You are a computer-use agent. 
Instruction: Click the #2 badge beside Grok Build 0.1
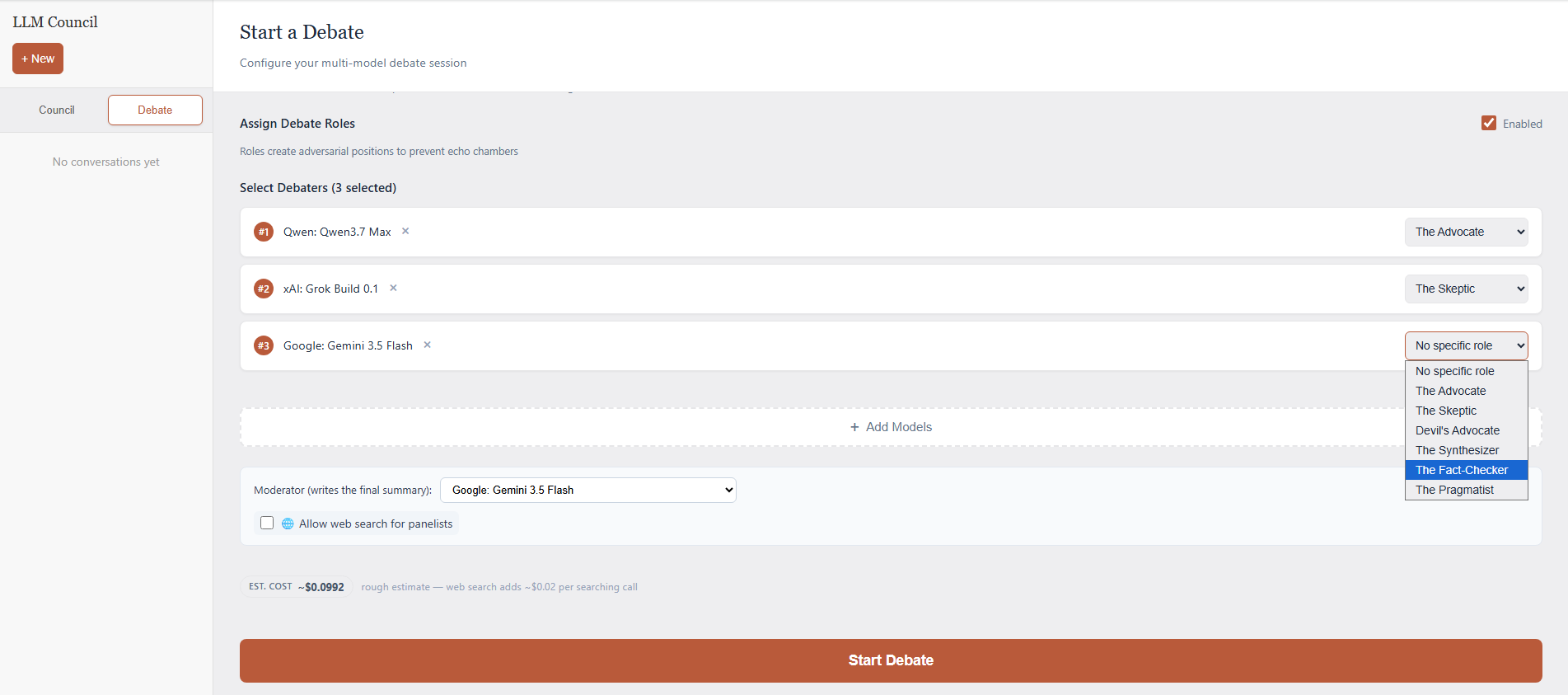(x=264, y=289)
